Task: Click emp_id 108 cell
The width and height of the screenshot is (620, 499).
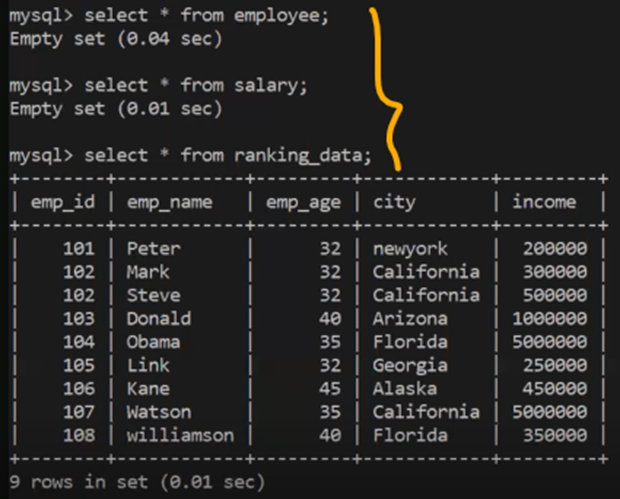Action: click(79, 435)
